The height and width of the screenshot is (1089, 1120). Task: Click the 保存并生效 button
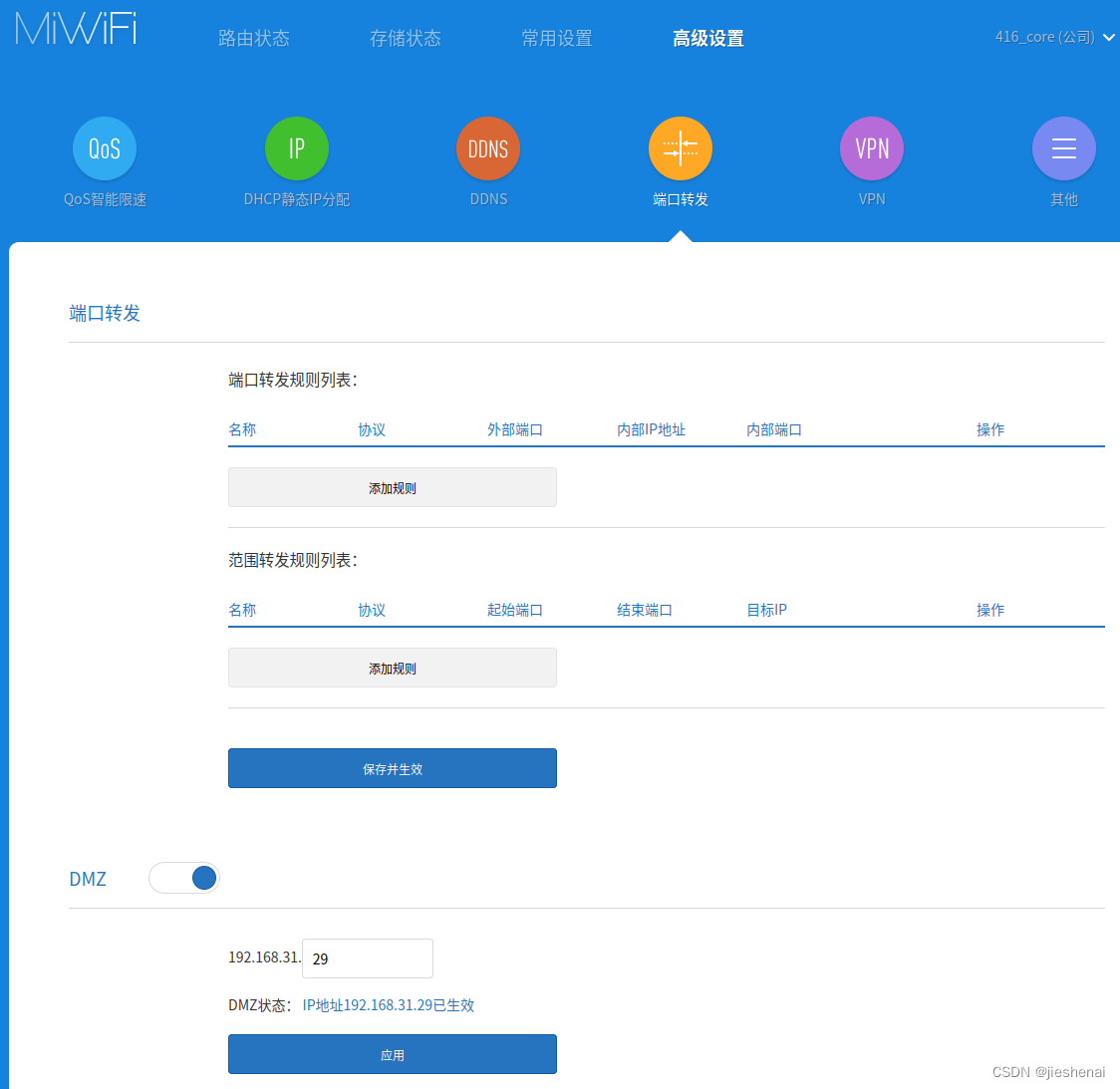coord(393,768)
